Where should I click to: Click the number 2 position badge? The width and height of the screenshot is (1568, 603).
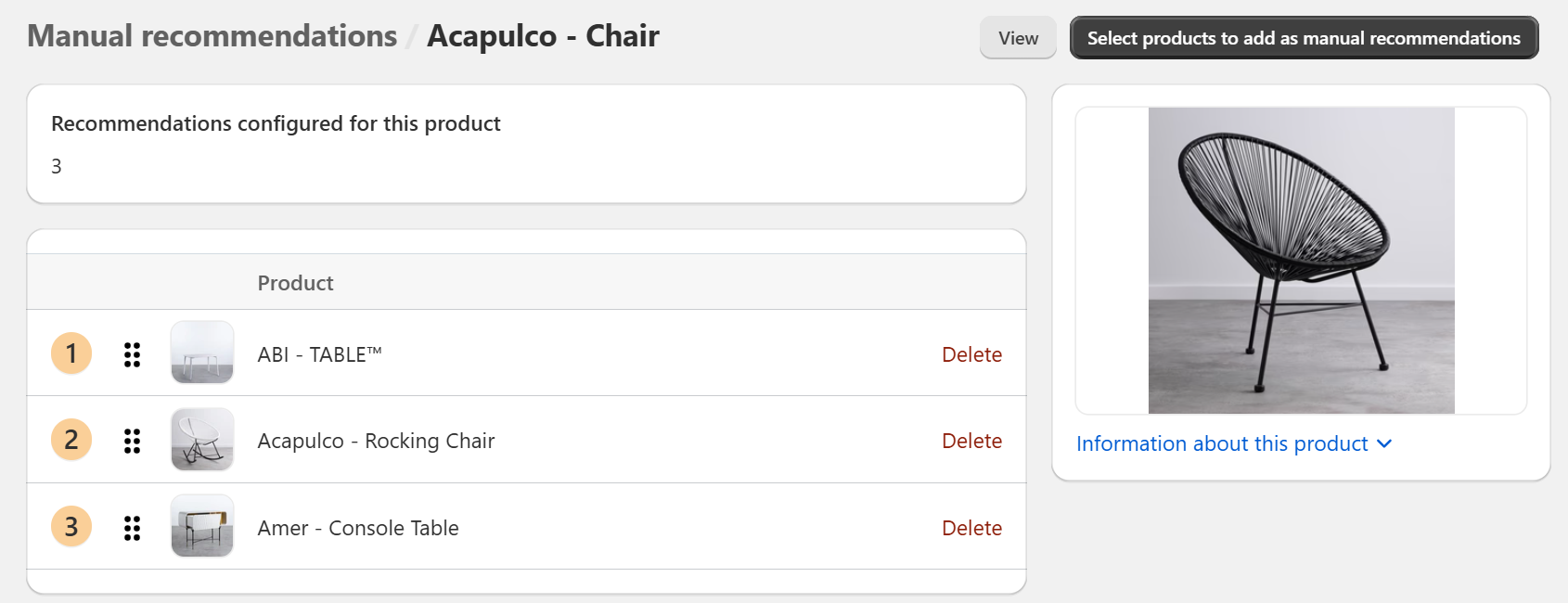(71, 440)
